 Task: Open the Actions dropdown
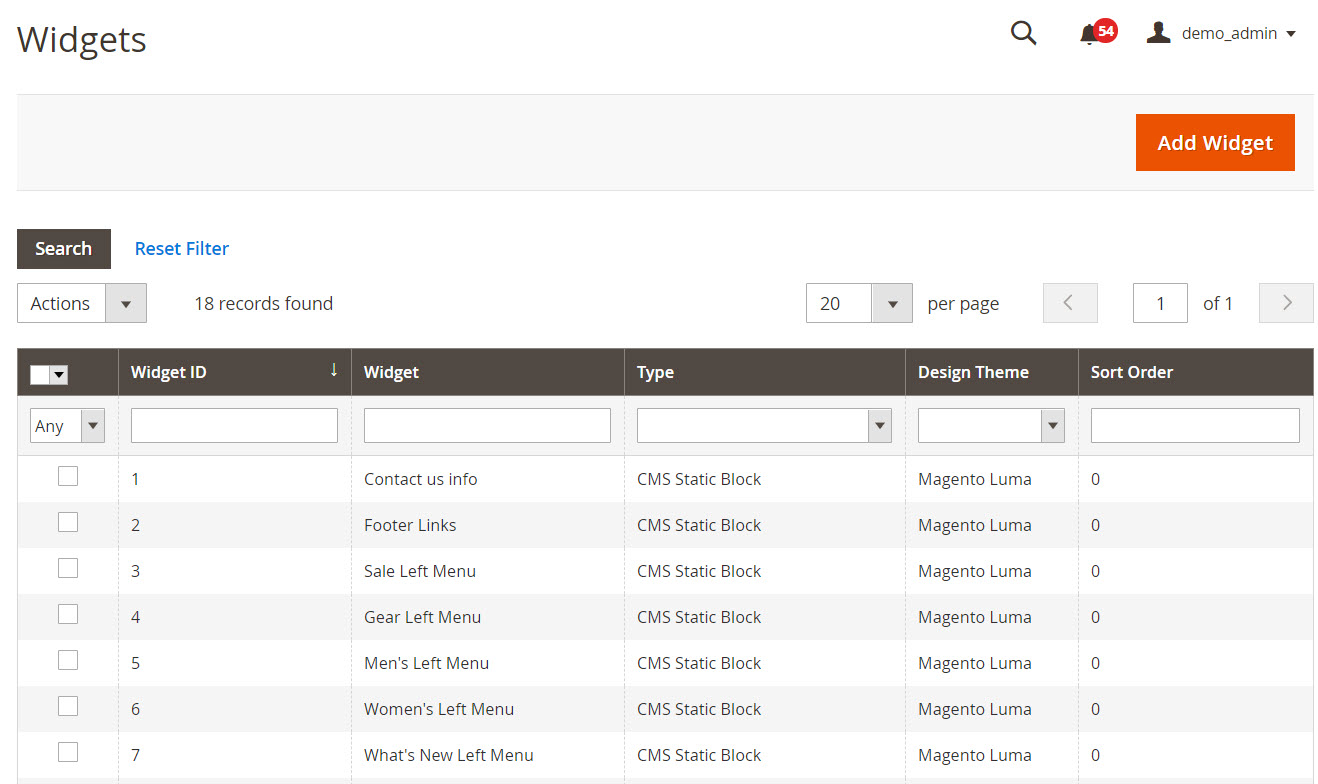click(82, 303)
